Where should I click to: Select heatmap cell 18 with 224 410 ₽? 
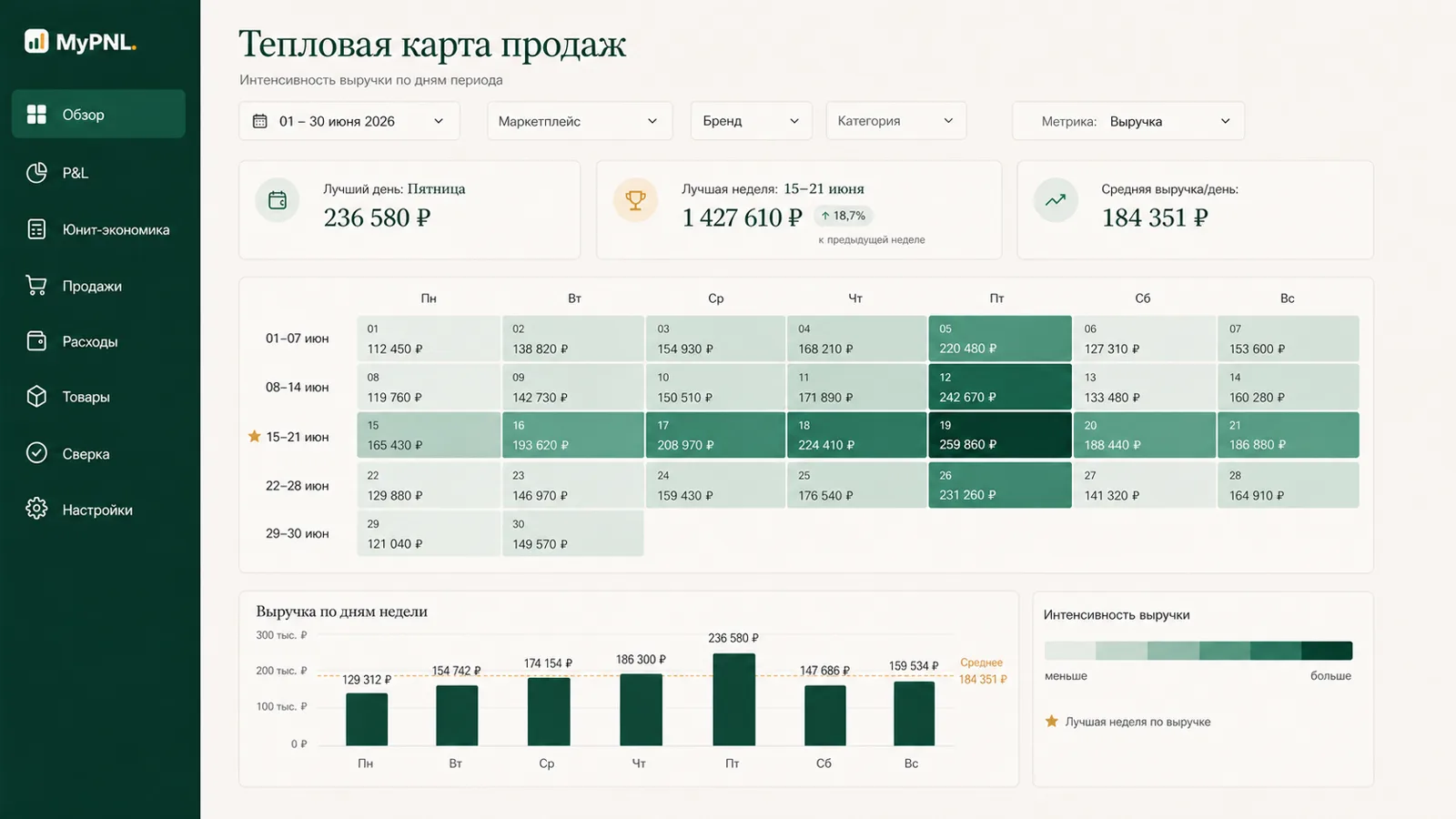tap(856, 434)
